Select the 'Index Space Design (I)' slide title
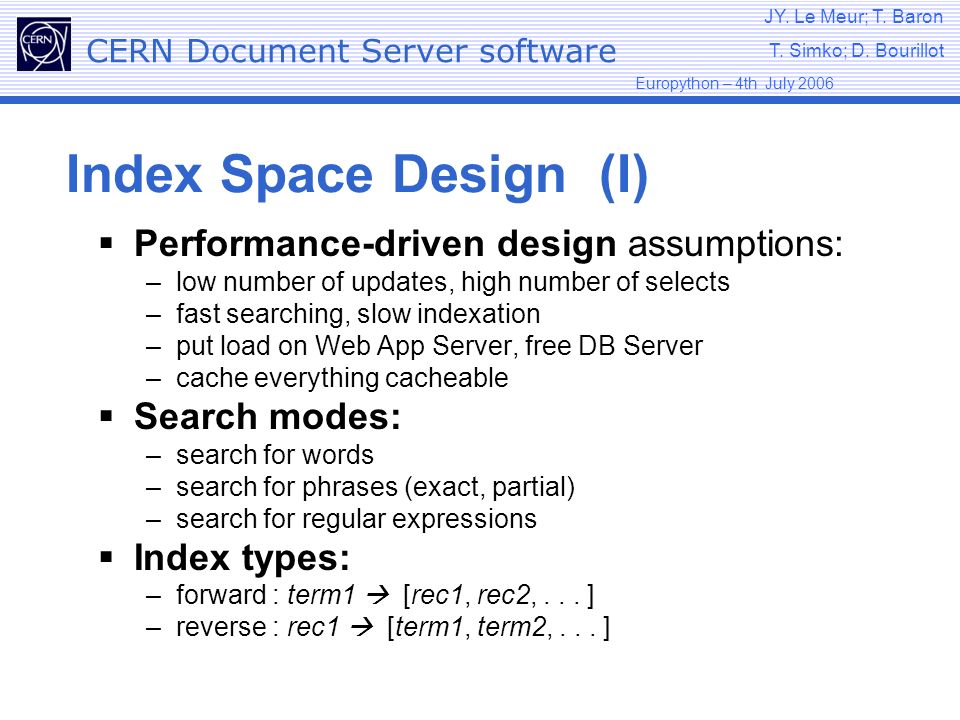The height and width of the screenshot is (720, 960). tap(357, 175)
